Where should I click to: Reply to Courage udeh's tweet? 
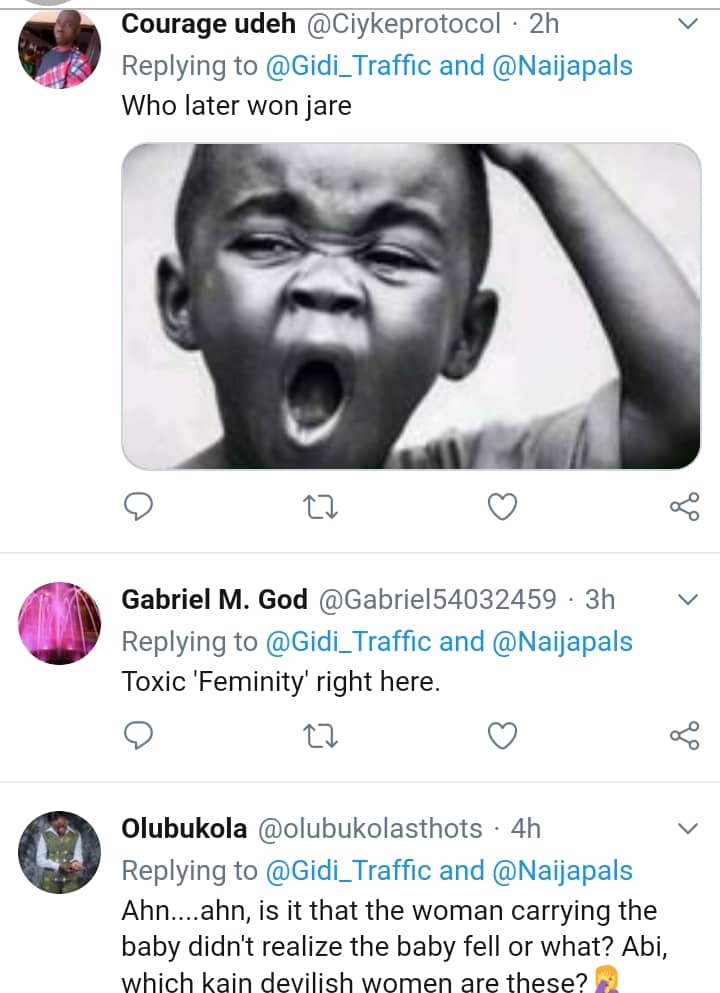pyautogui.click(x=137, y=508)
